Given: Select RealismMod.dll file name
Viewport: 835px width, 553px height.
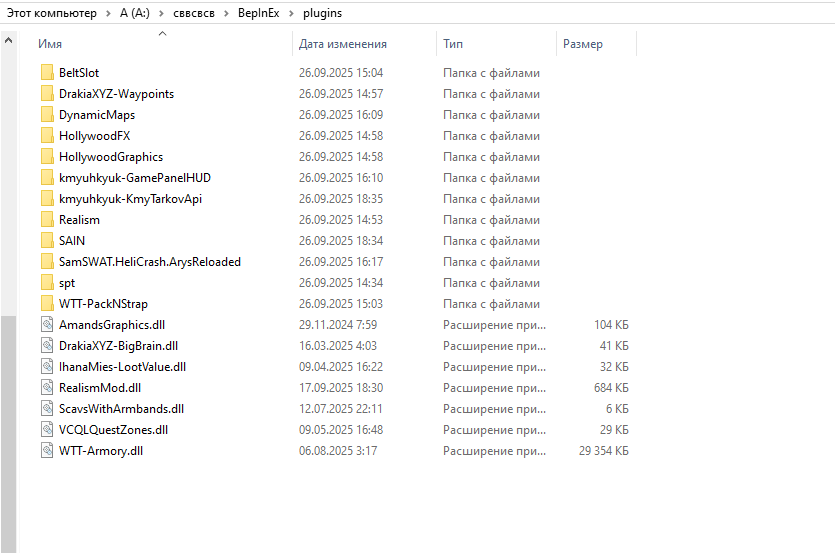Looking at the screenshot, I should [x=100, y=388].
